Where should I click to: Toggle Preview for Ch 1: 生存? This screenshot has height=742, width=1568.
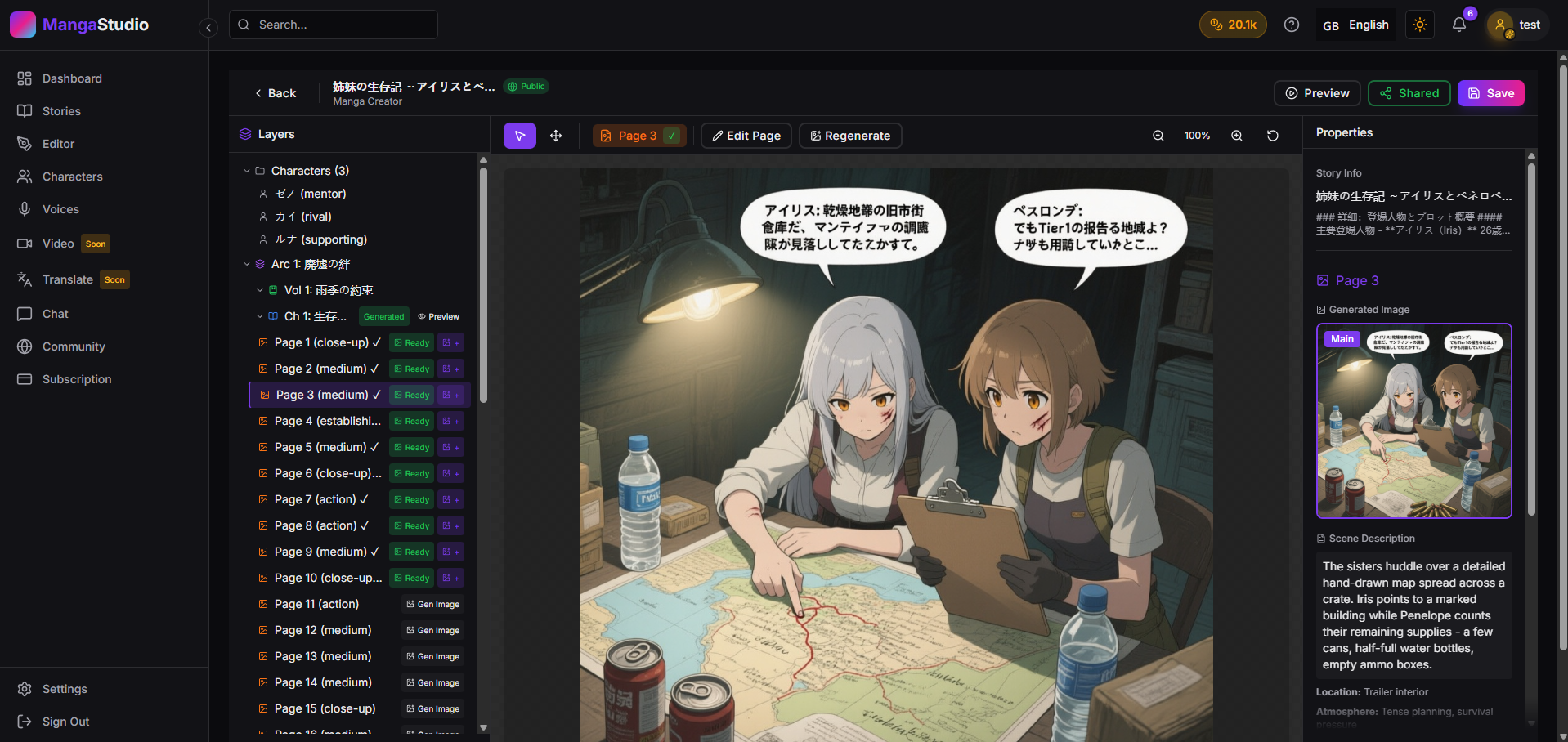tap(439, 316)
